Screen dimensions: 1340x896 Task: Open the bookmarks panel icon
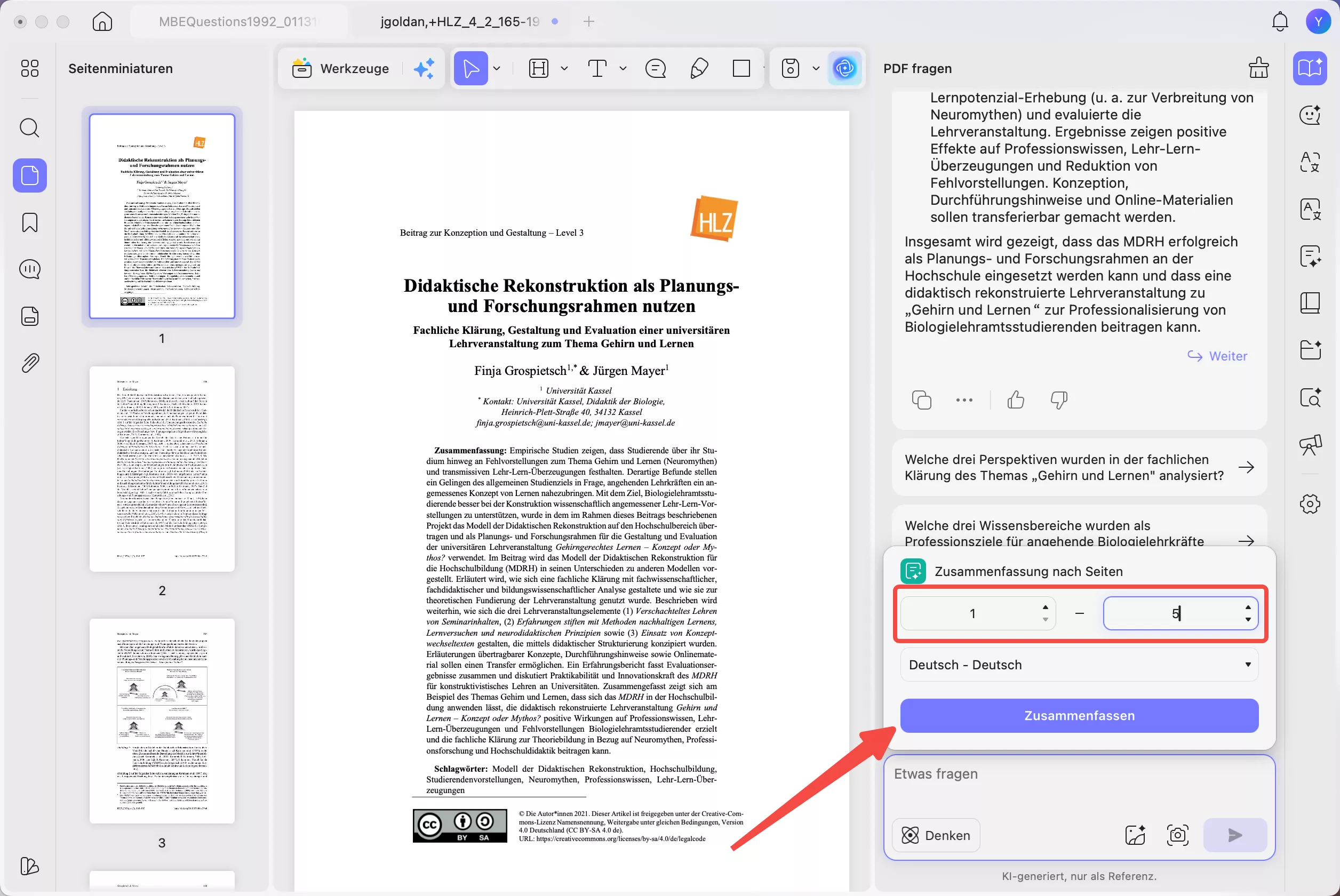[30, 222]
